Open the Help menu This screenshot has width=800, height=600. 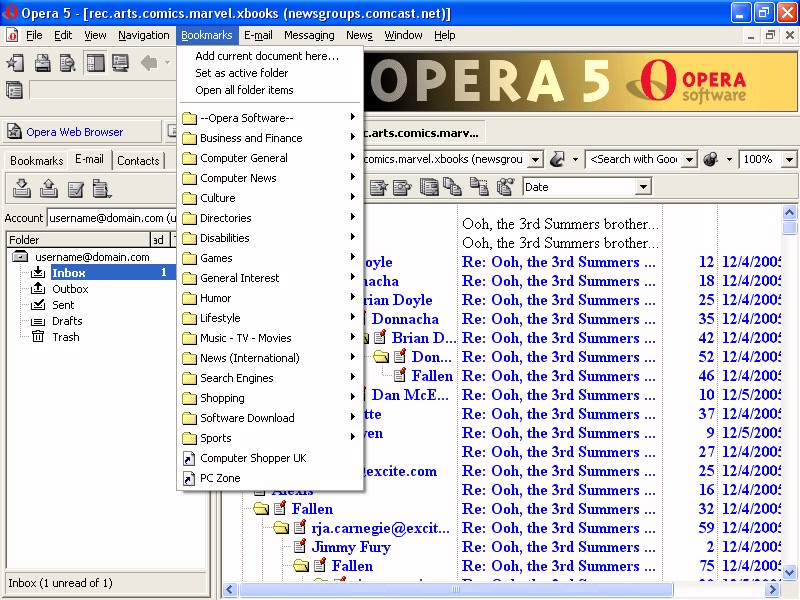click(444, 35)
